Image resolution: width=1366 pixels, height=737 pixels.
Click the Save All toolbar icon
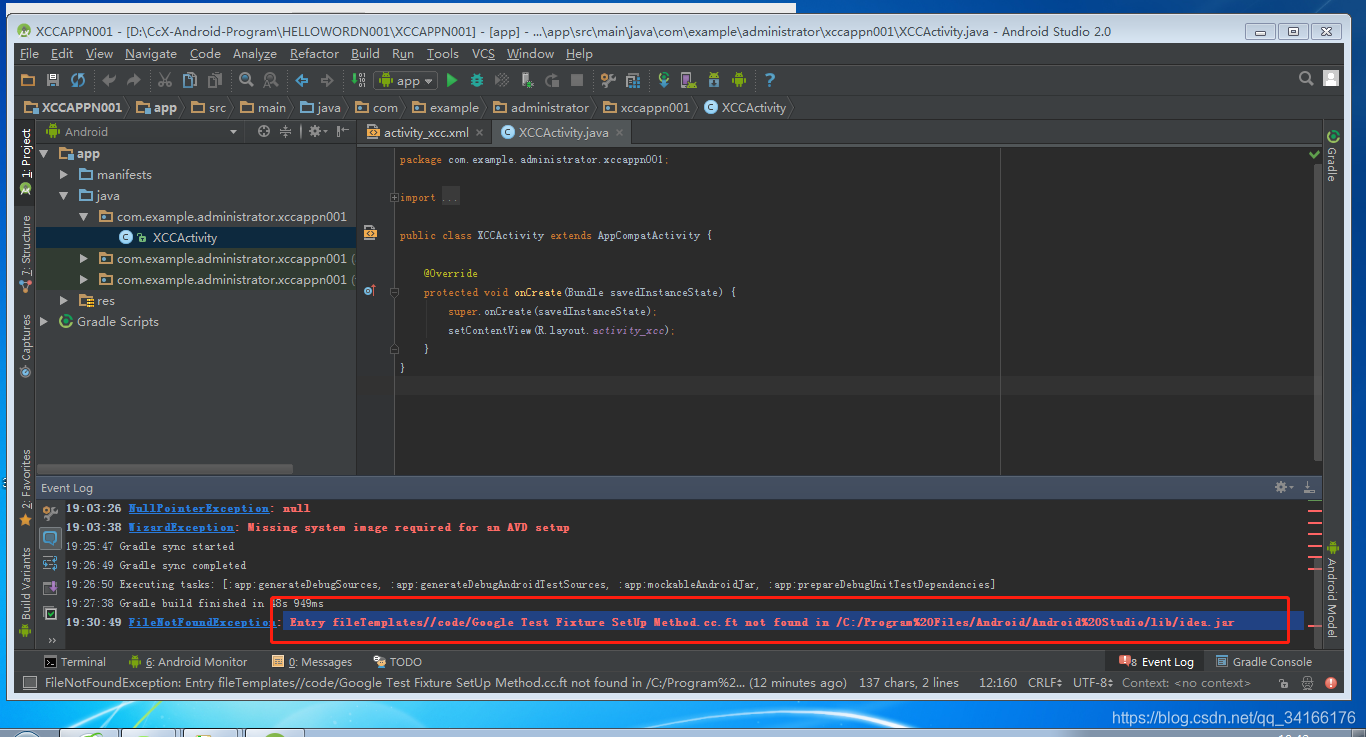53,80
